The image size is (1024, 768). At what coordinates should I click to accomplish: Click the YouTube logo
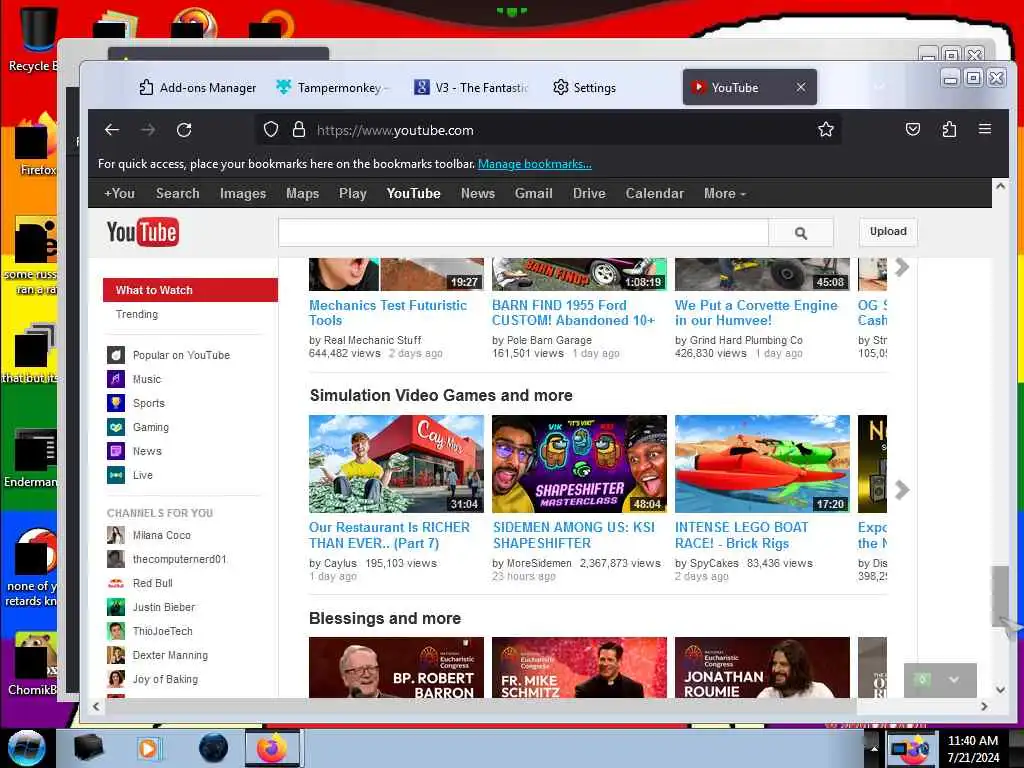point(142,232)
